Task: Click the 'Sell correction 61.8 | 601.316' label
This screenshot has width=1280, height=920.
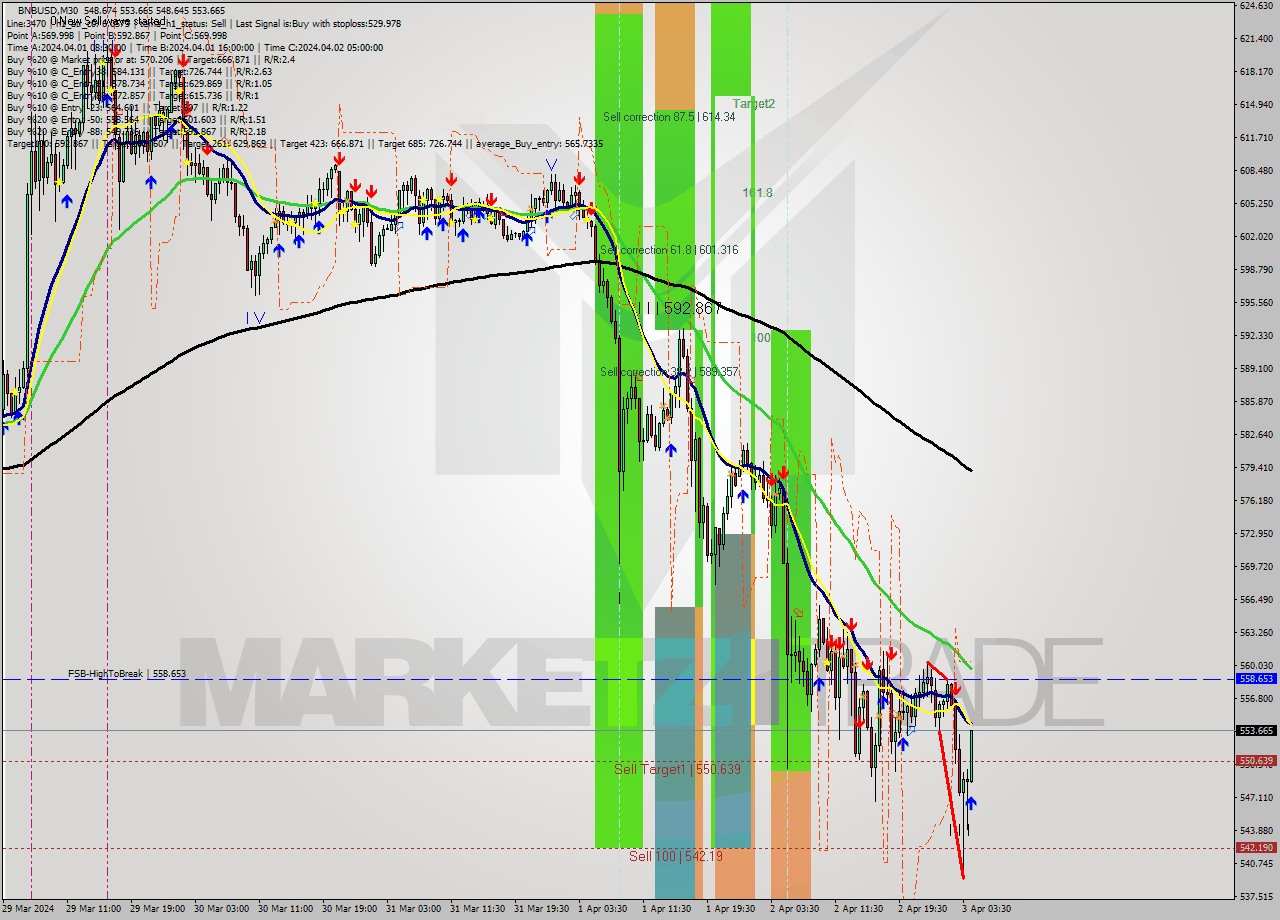Action: 669,250
